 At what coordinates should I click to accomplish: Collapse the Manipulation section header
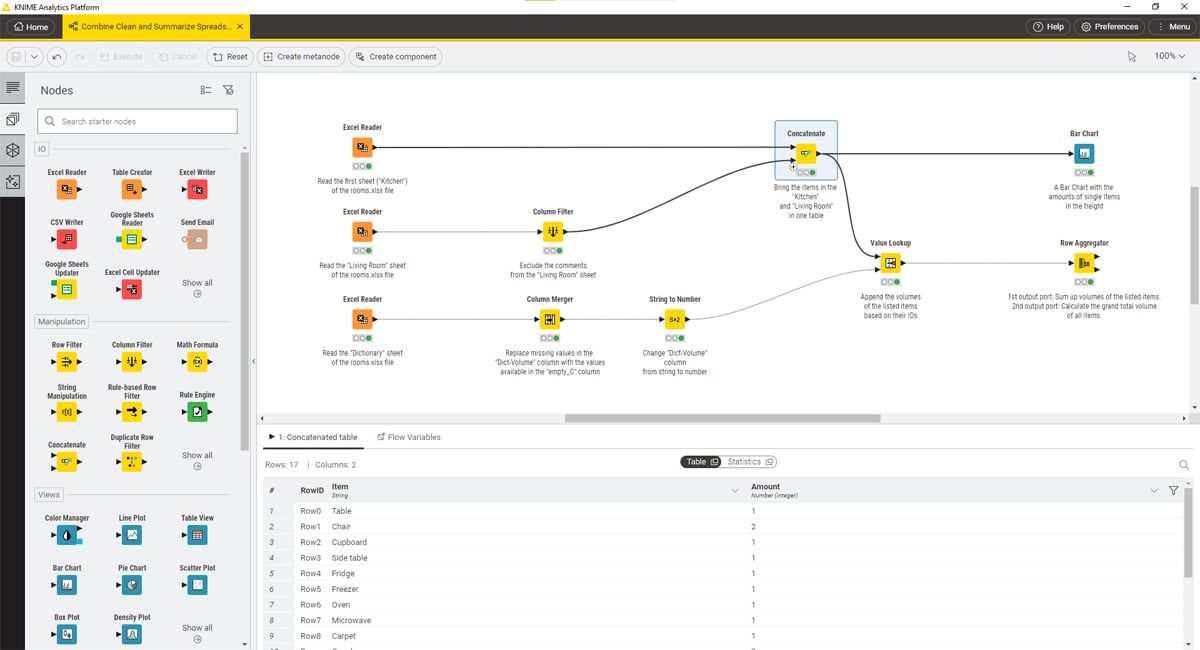[x=61, y=321]
